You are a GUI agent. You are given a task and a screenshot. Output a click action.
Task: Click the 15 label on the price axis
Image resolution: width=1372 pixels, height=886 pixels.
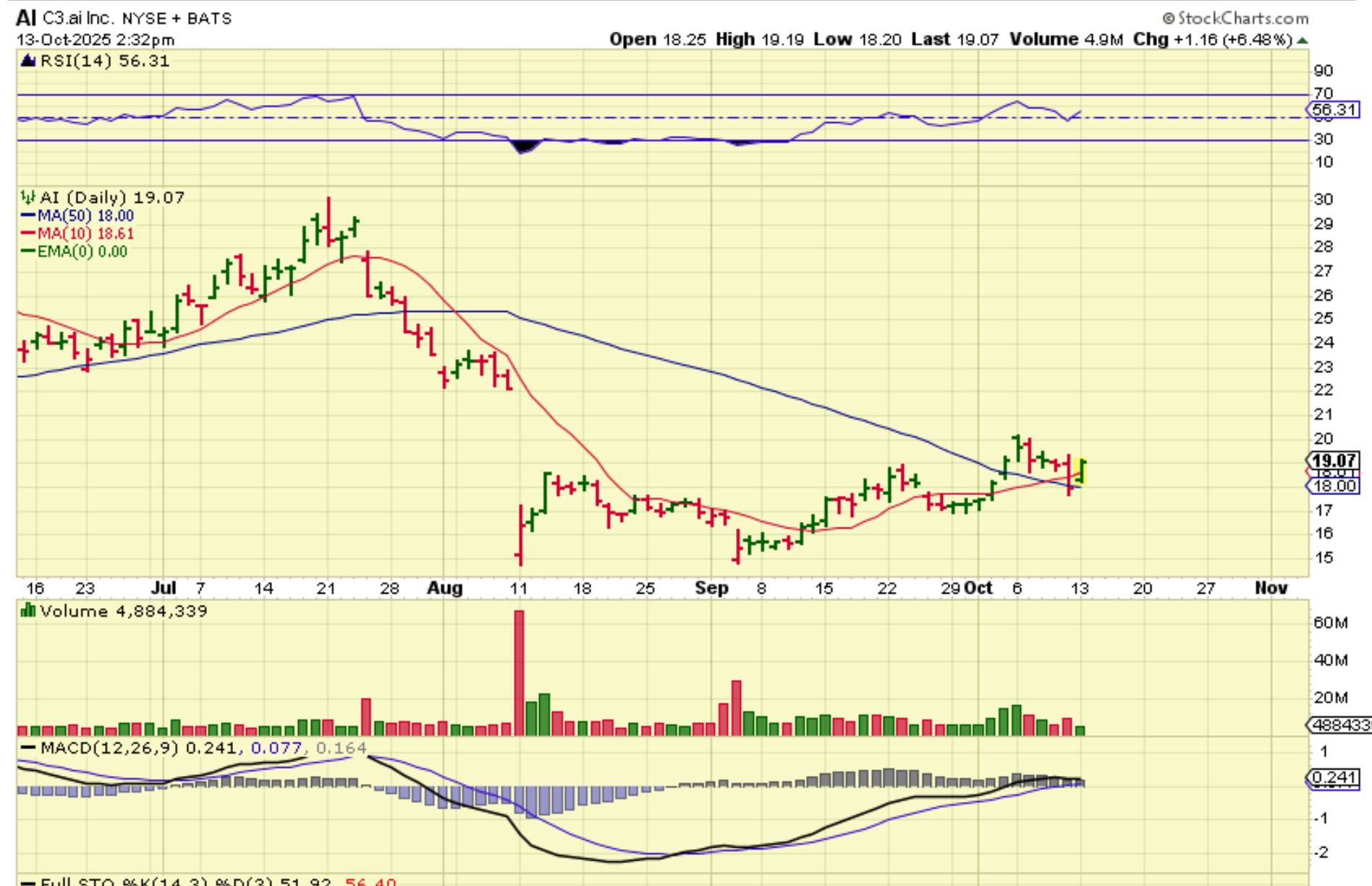point(1324,558)
